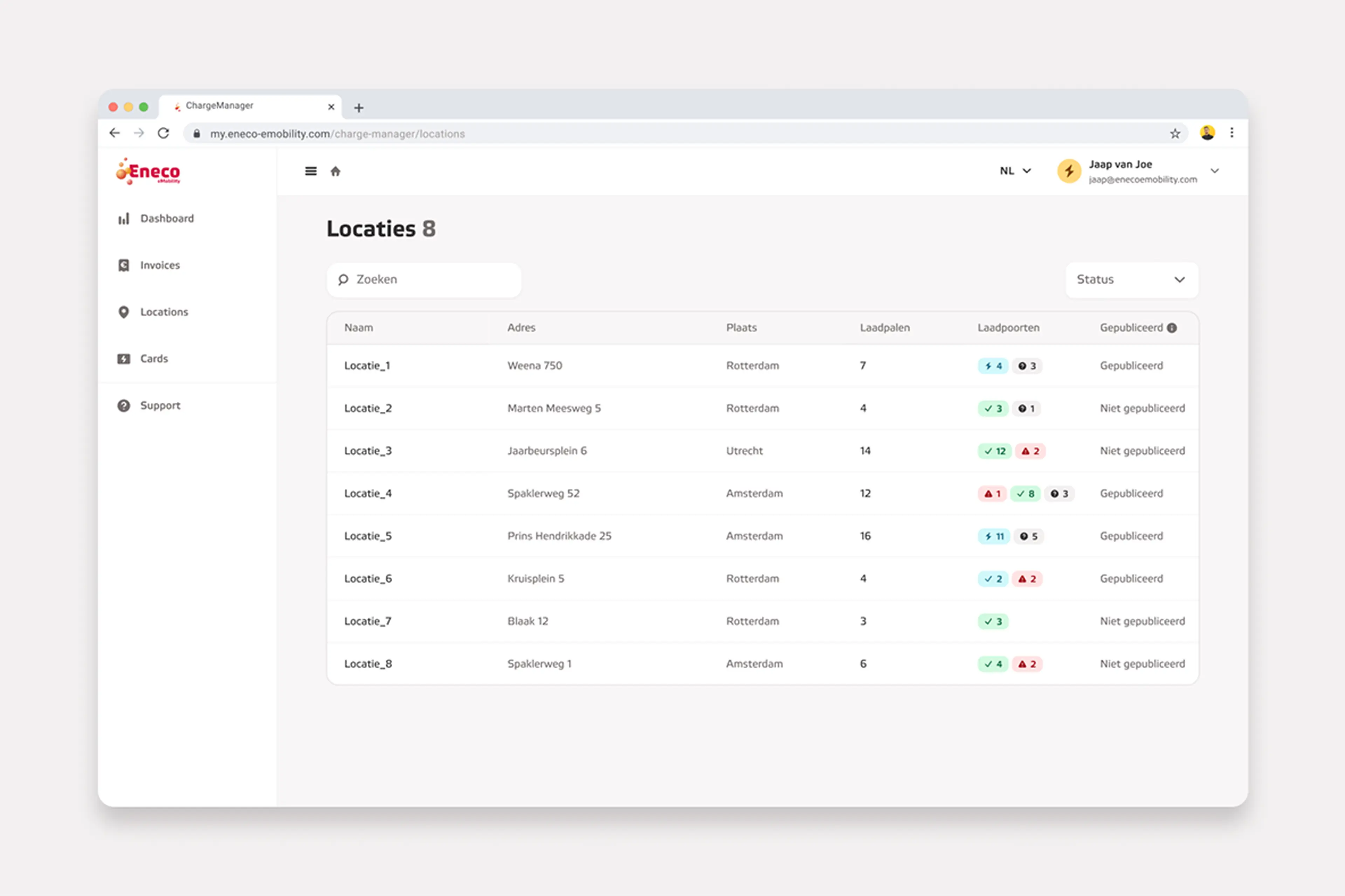This screenshot has height=896, width=1345.
Task: Expand the Jaap van Joe account menu
Action: 1215,171
